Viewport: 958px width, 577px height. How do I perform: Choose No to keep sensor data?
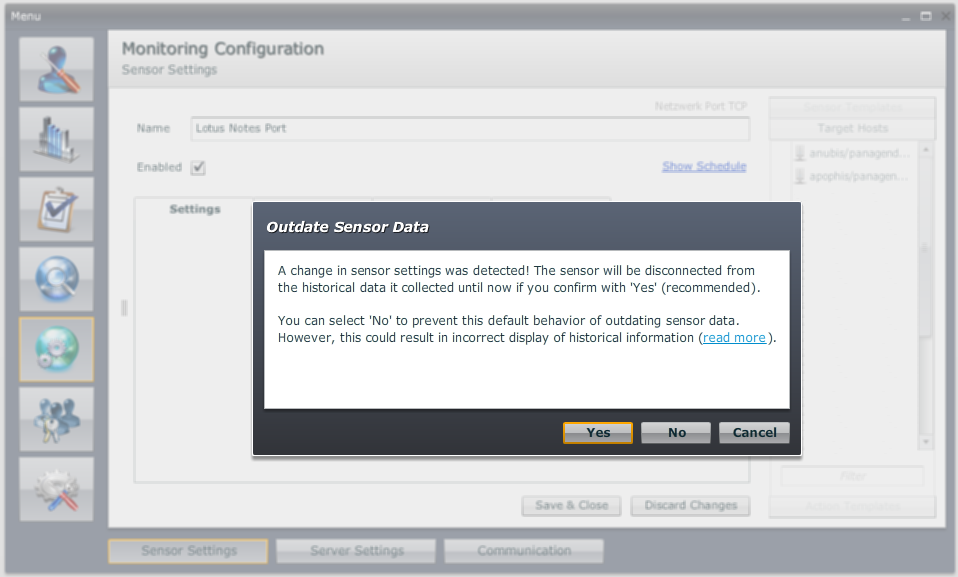676,433
